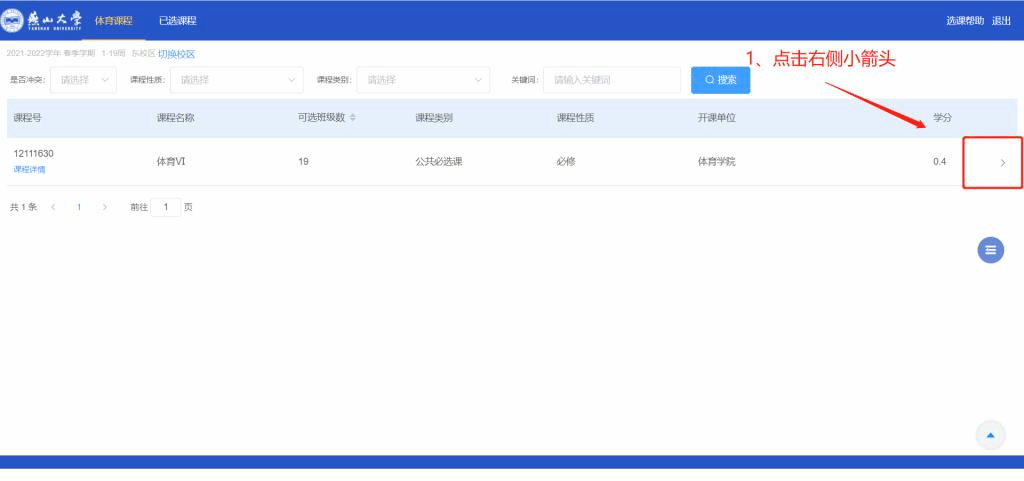The width and height of the screenshot is (1024, 481).
Task: Select page number 1 in pagination
Action: pos(79,208)
